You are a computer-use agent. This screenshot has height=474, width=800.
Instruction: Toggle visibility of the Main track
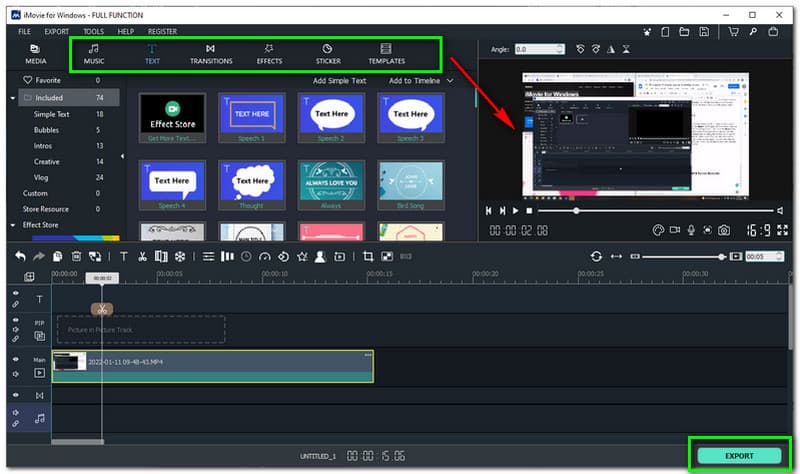tap(16, 359)
